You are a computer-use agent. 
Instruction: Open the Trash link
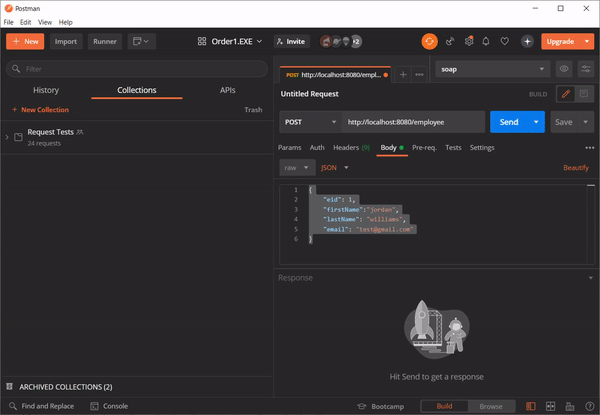[253, 110]
